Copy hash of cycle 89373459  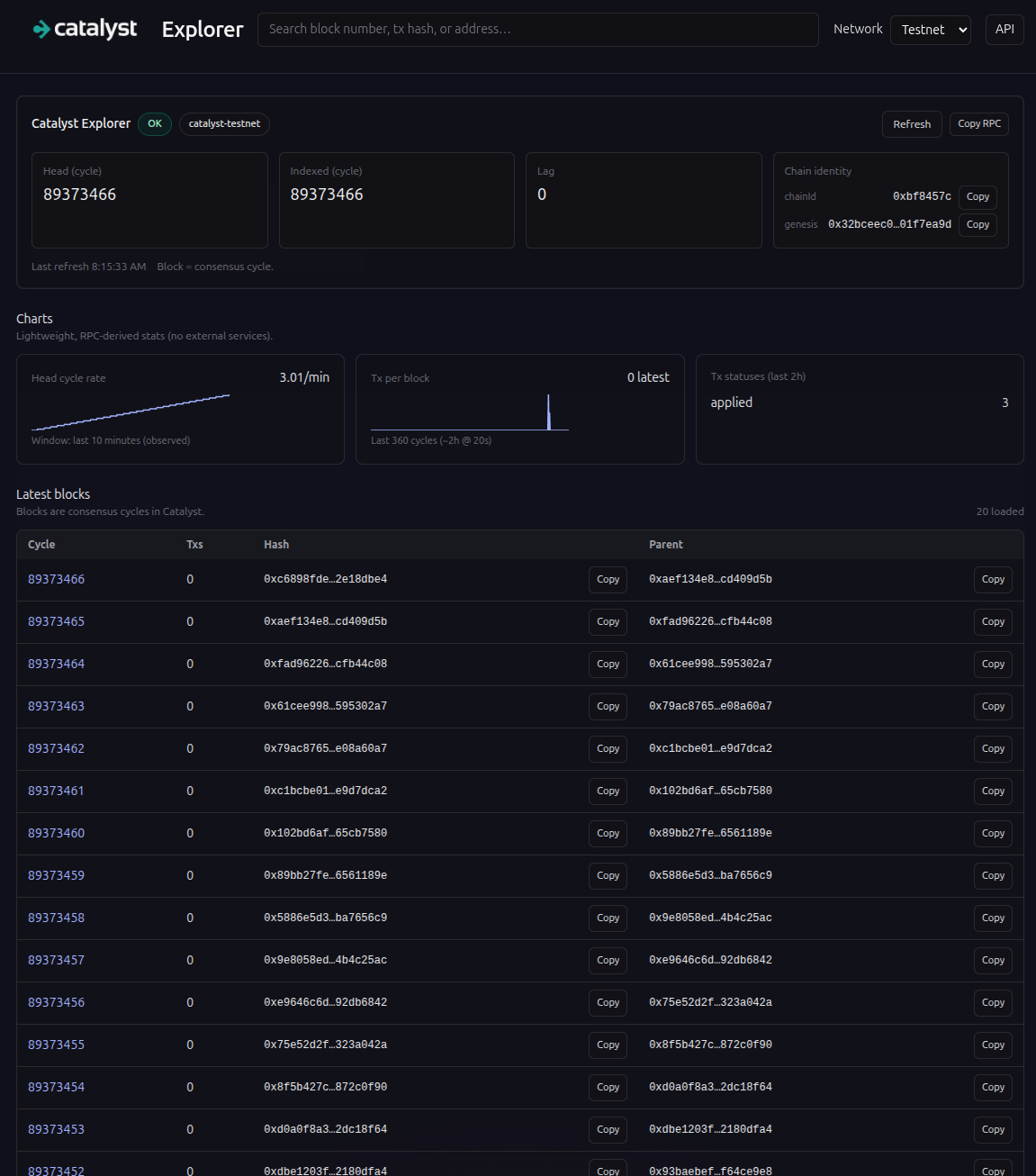pyautogui.click(x=608, y=876)
